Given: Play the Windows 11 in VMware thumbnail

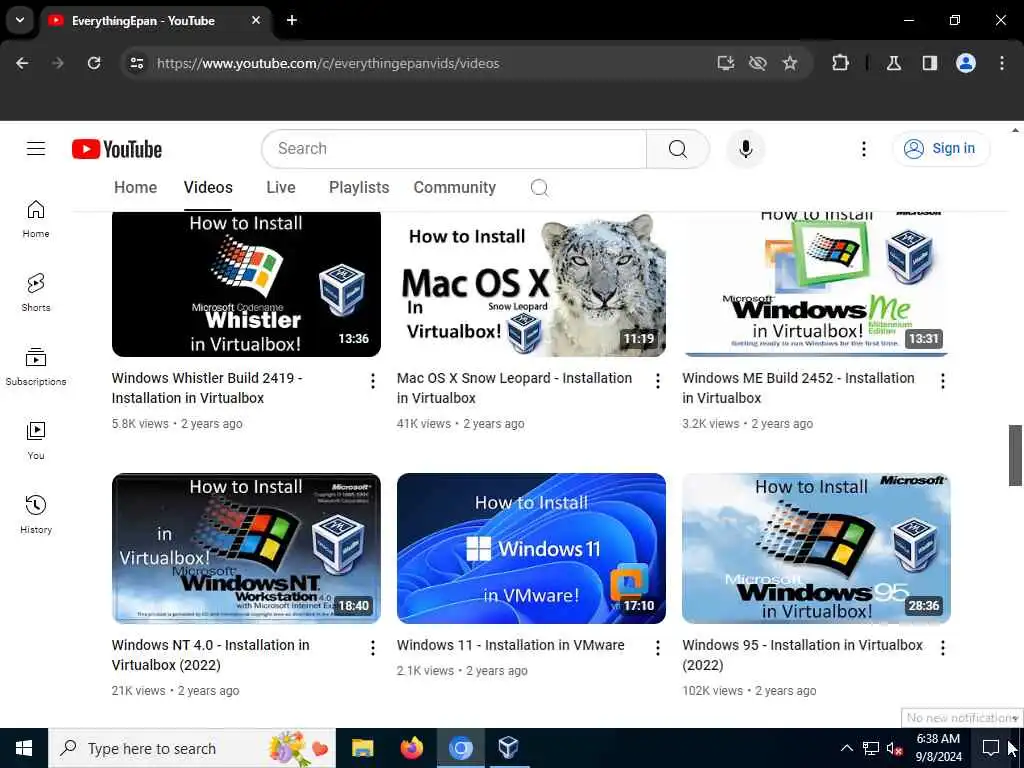Looking at the screenshot, I should click(531, 549).
